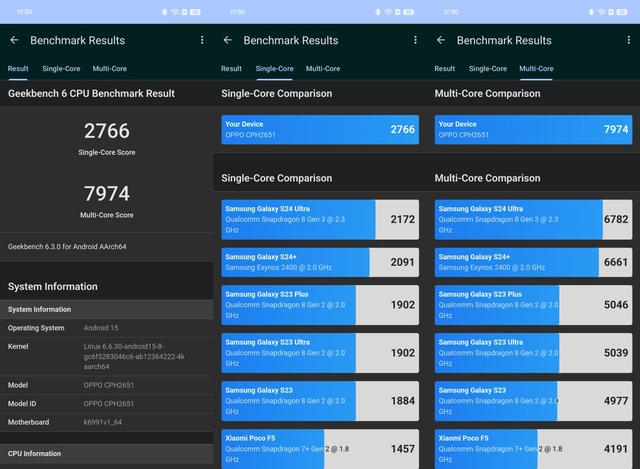640x469 pixels.
Task: Open three-dot menu on CPU Benchmark Result screen
Action: (x=202, y=40)
